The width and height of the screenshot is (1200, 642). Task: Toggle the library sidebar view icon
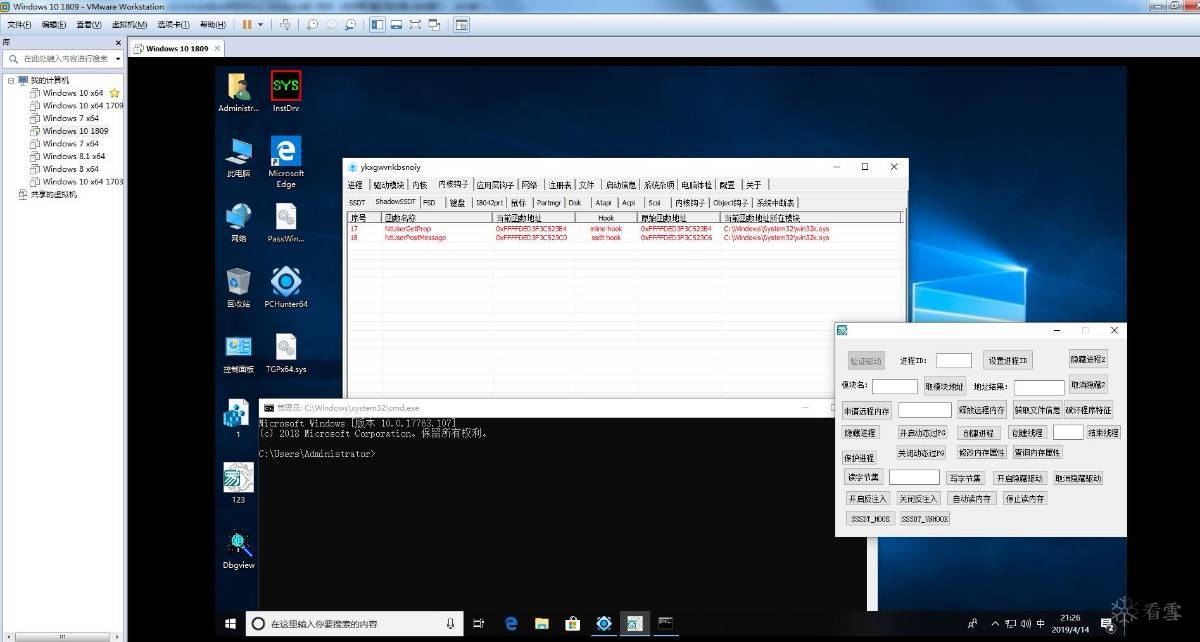coord(377,24)
